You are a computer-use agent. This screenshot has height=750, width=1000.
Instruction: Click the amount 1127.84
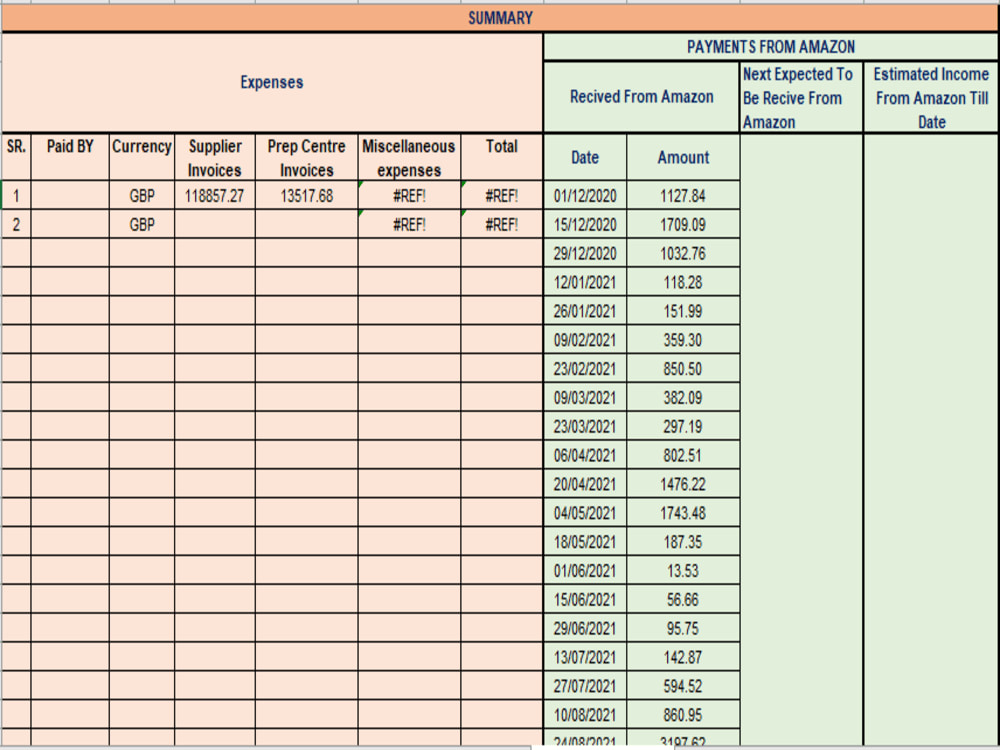683,195
